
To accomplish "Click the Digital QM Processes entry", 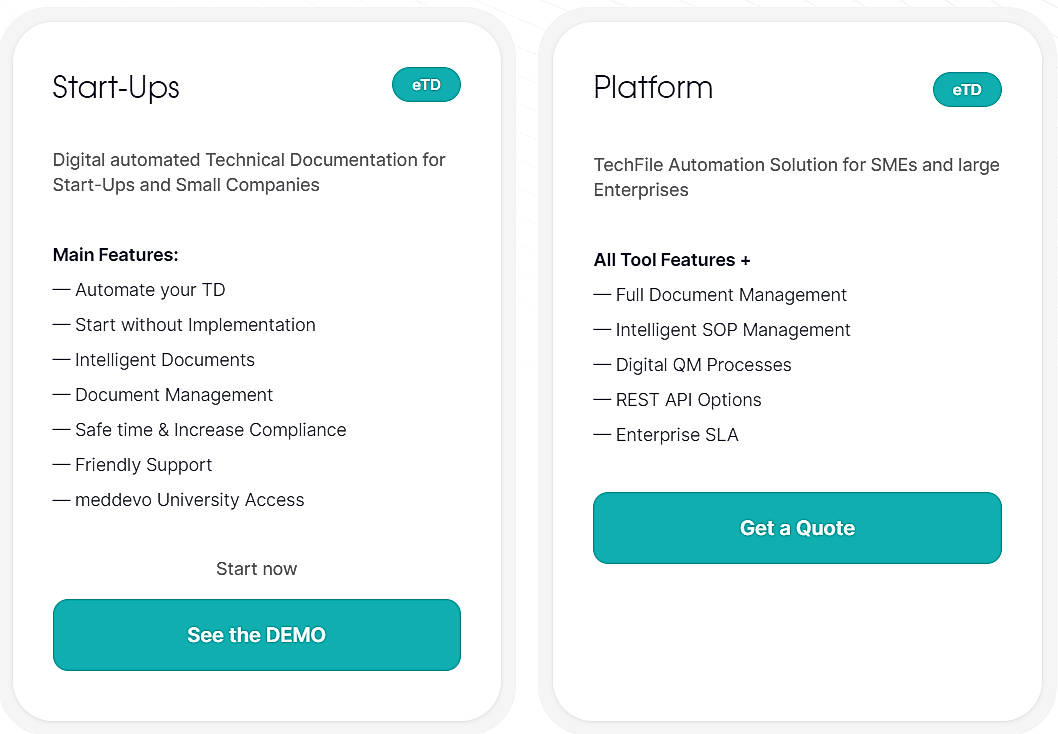I will click(692, 365).
